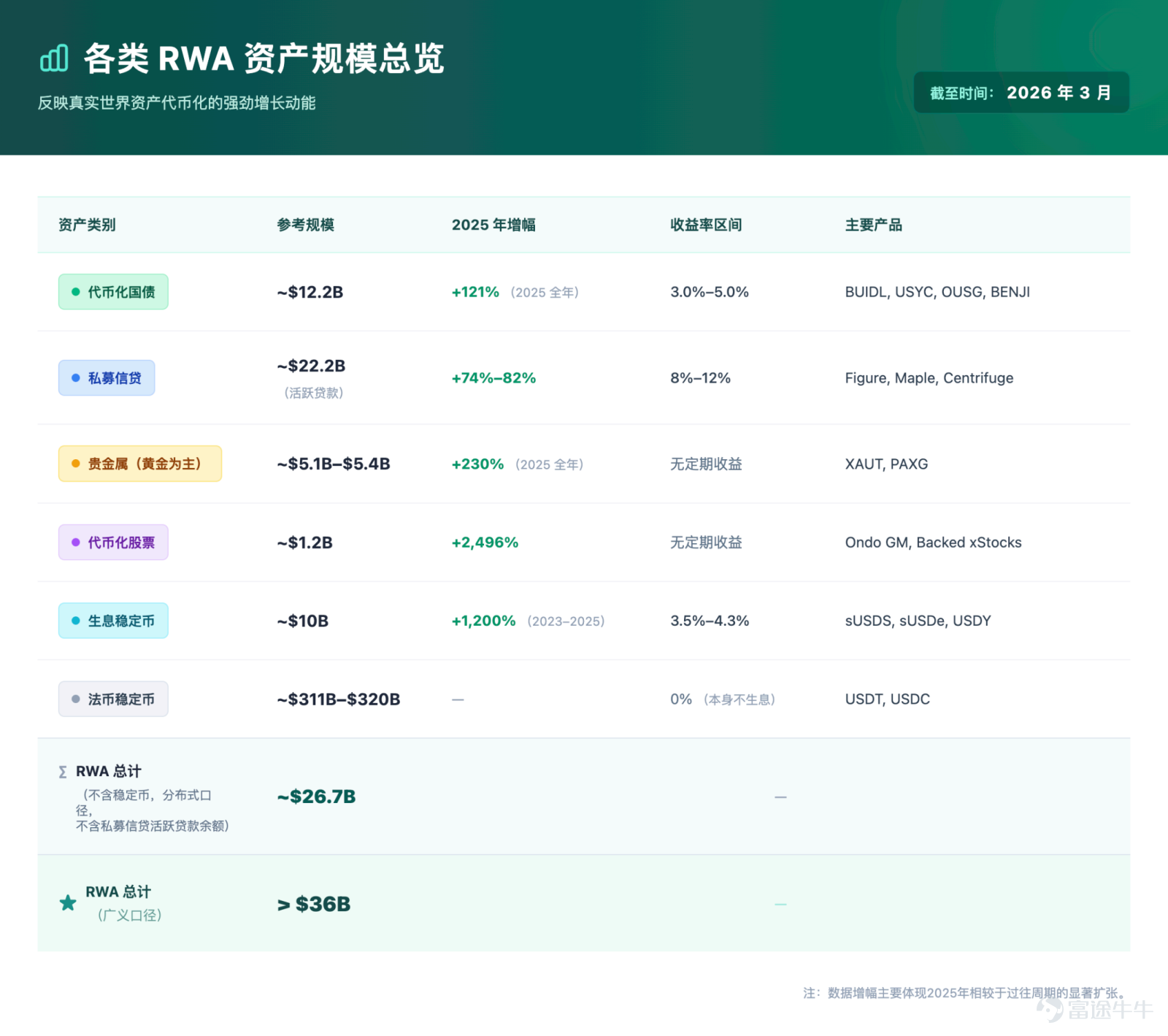This screenshot has height=1036, width=1168.
Task: Click the 反映真实世界资产代币化的强劲增长动能 subtitle
Action: coord(177,103)
